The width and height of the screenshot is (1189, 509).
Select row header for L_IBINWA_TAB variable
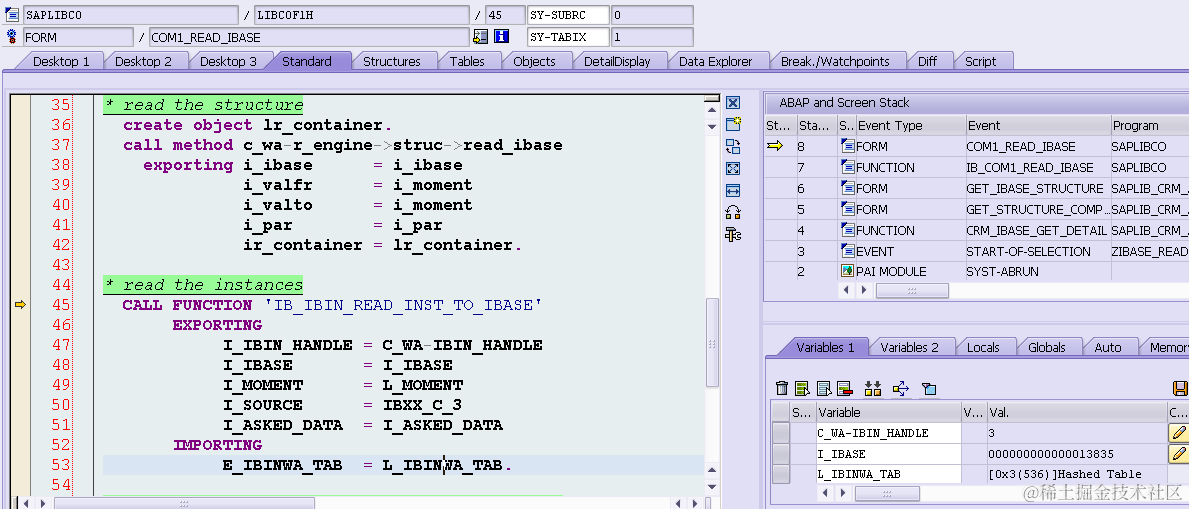tap(781, 474)
